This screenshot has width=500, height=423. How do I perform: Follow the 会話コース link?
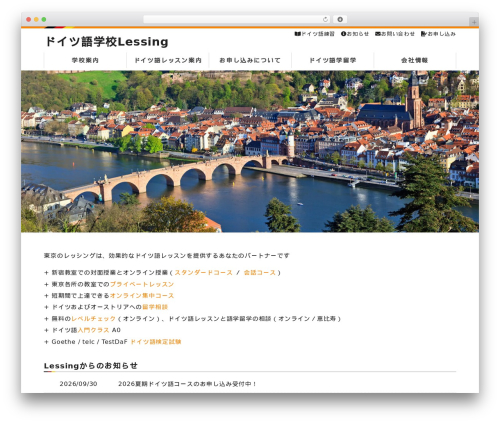260,273
